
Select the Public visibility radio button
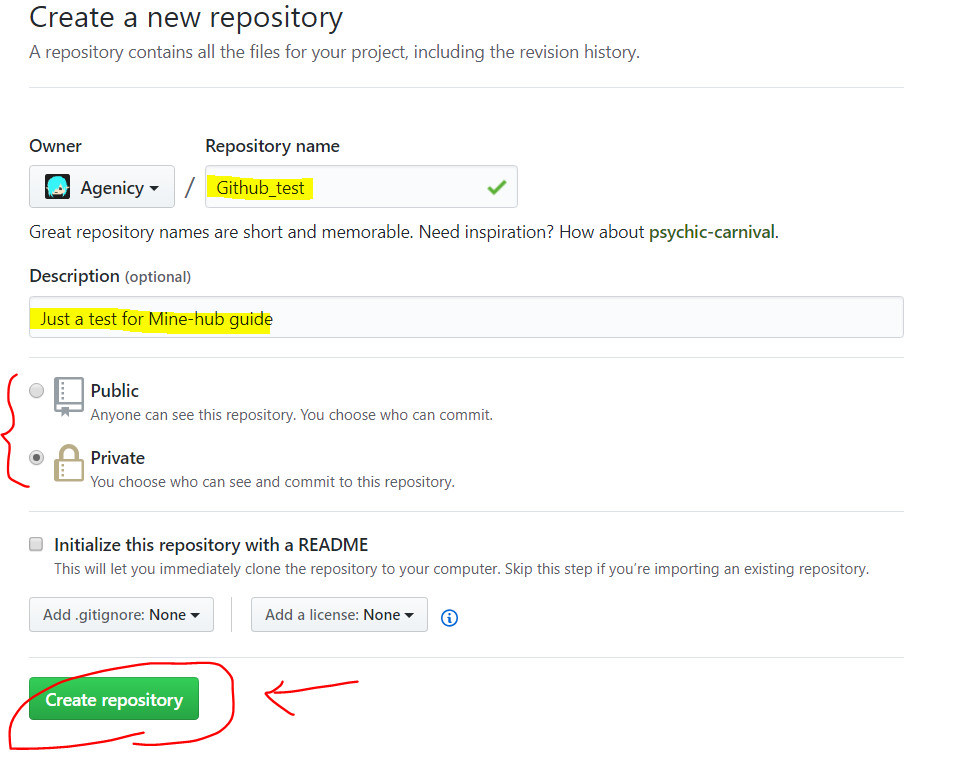tap(36, 390)
